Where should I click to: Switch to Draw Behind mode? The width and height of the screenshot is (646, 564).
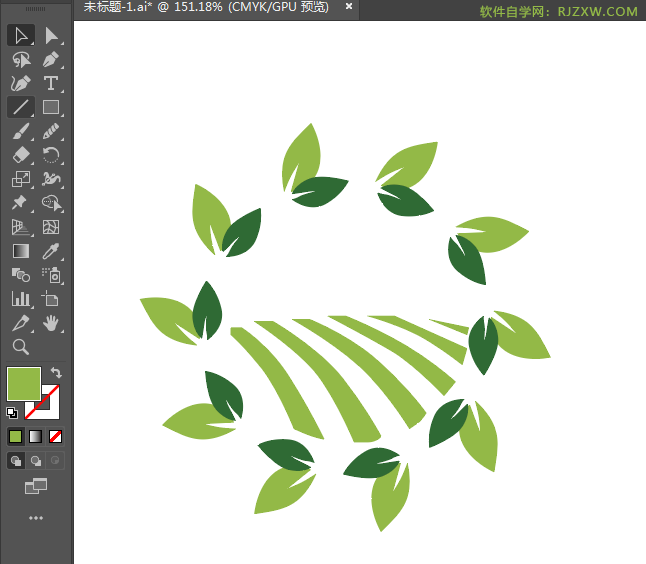(35, 461)
